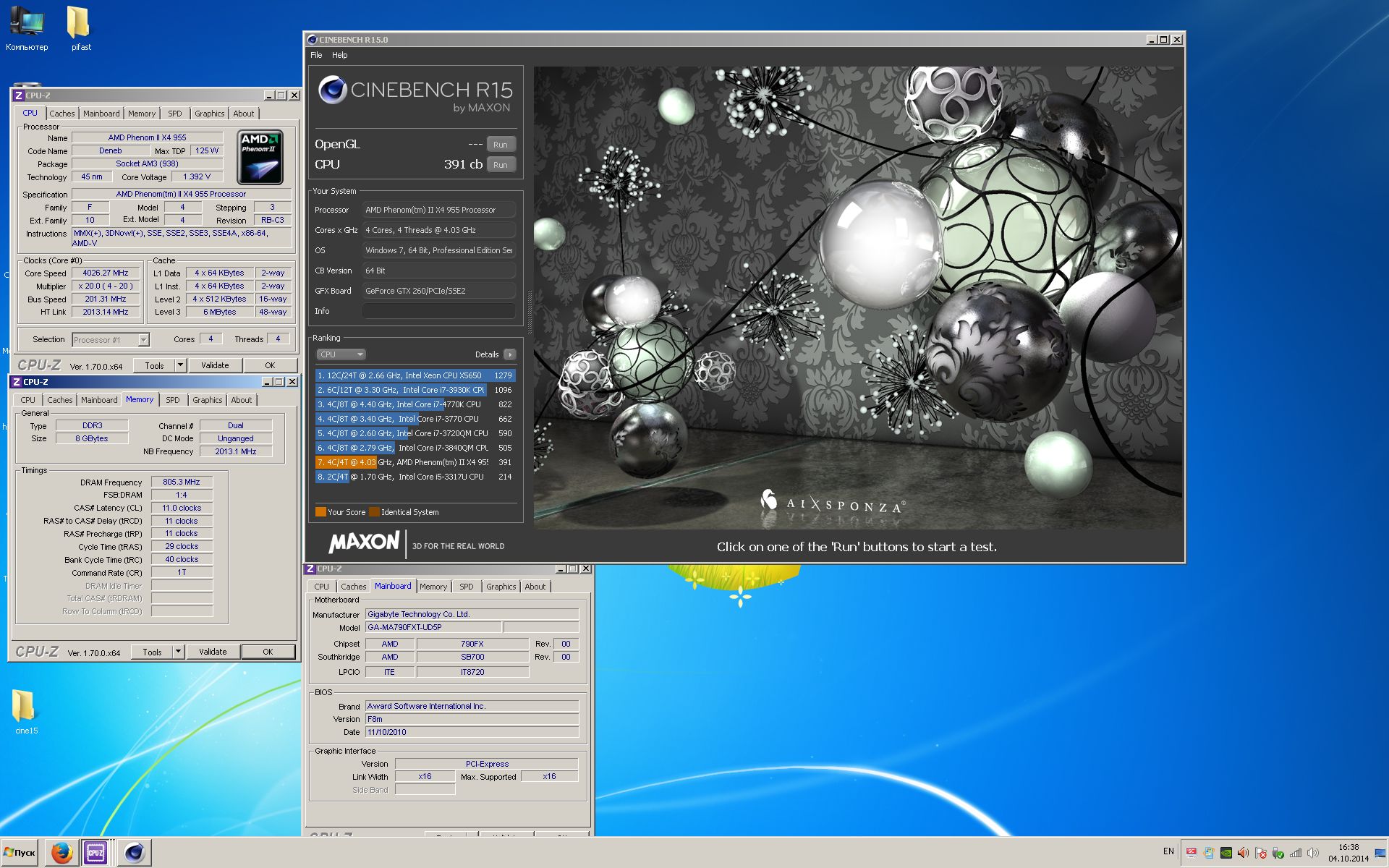Click the taskbar clock 16:38

pos(1348,847)
